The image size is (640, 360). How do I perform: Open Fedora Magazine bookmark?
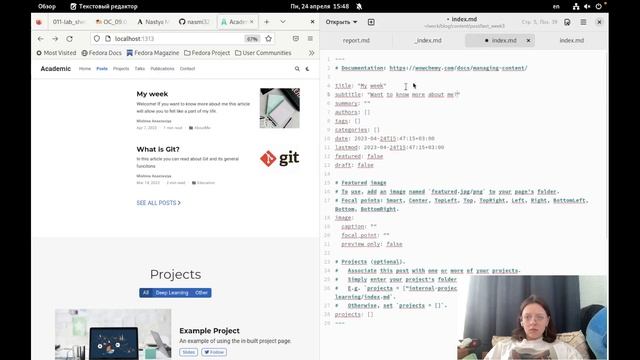coord(153,53)
